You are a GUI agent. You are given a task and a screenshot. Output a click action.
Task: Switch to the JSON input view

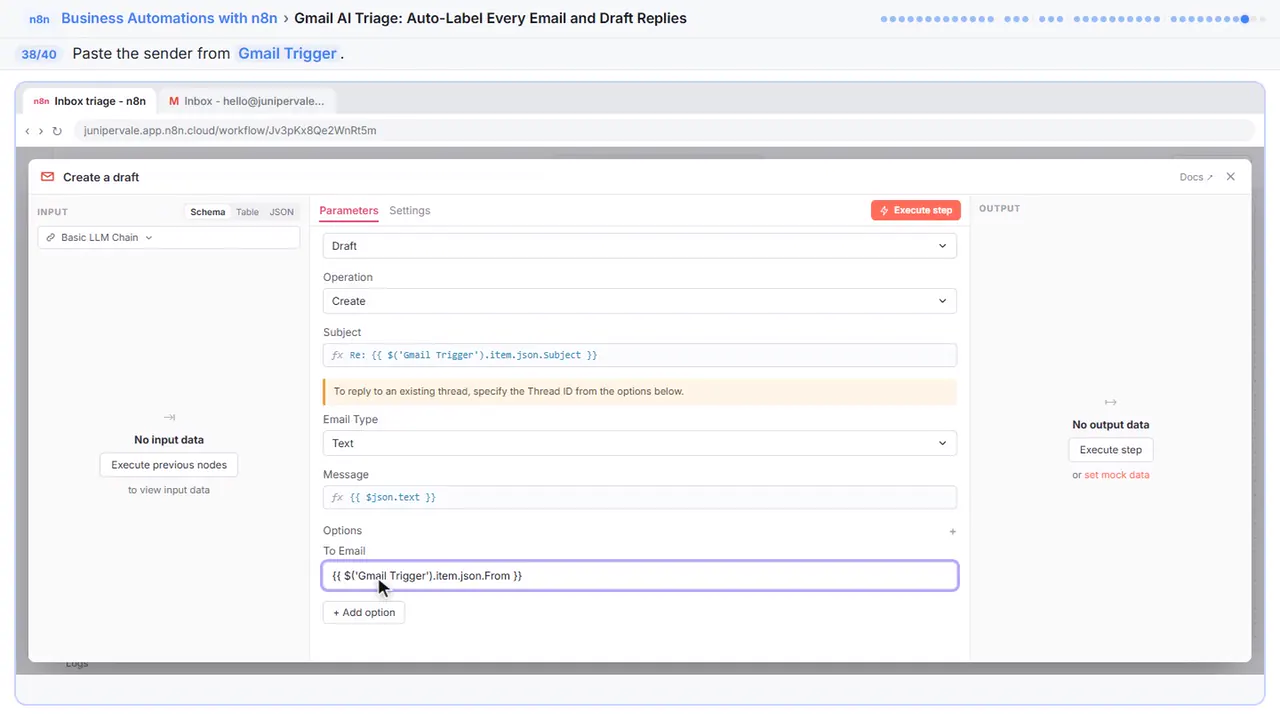pyautogui.click(x=282, y=212)
